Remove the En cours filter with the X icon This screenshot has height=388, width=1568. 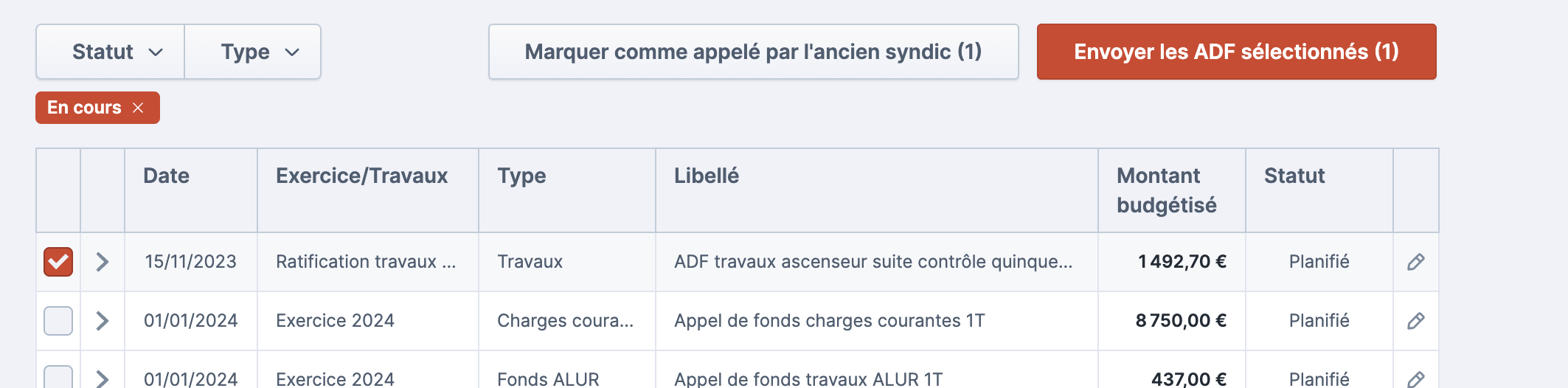pyautogui.click(x=138, y=108)
